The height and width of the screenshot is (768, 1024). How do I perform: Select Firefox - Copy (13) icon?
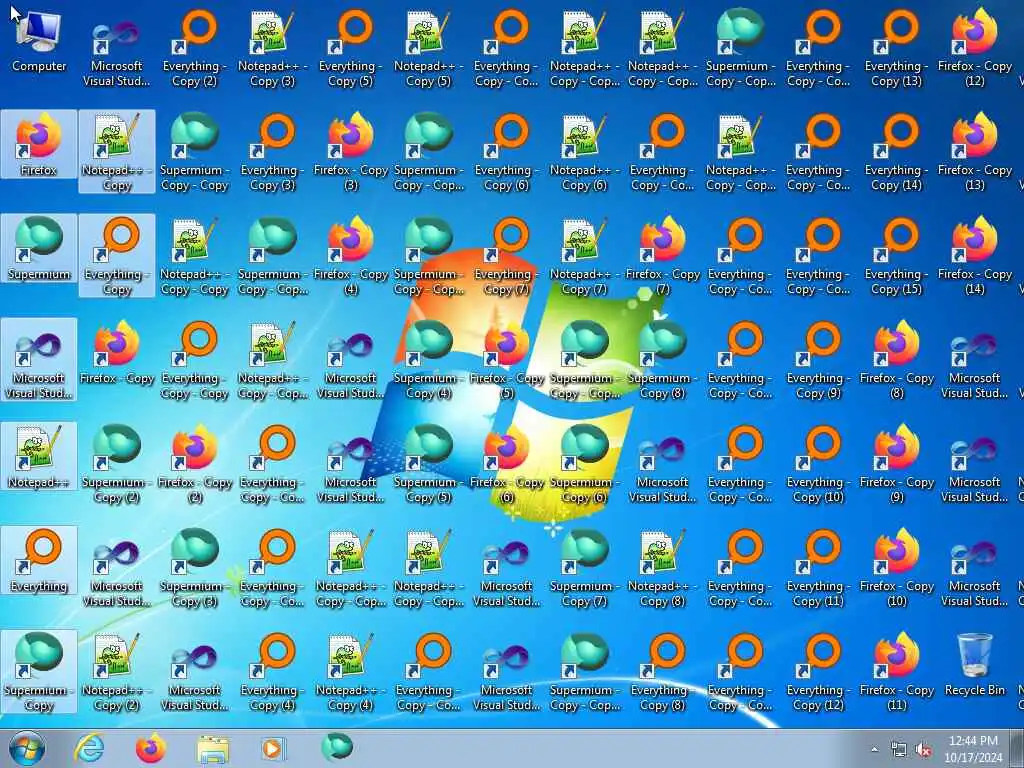pyautogui.click(x=974, y=152)
